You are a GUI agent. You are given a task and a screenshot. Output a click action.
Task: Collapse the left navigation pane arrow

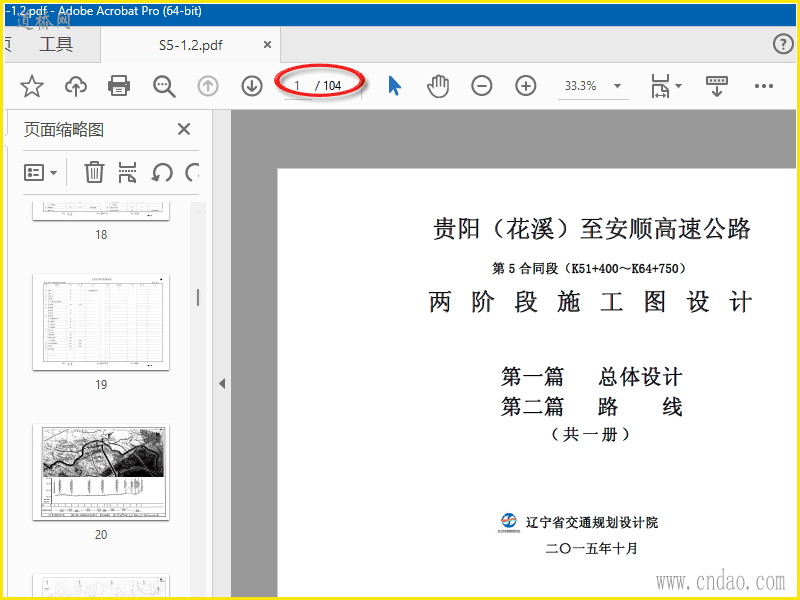click(x=222, y=384)
